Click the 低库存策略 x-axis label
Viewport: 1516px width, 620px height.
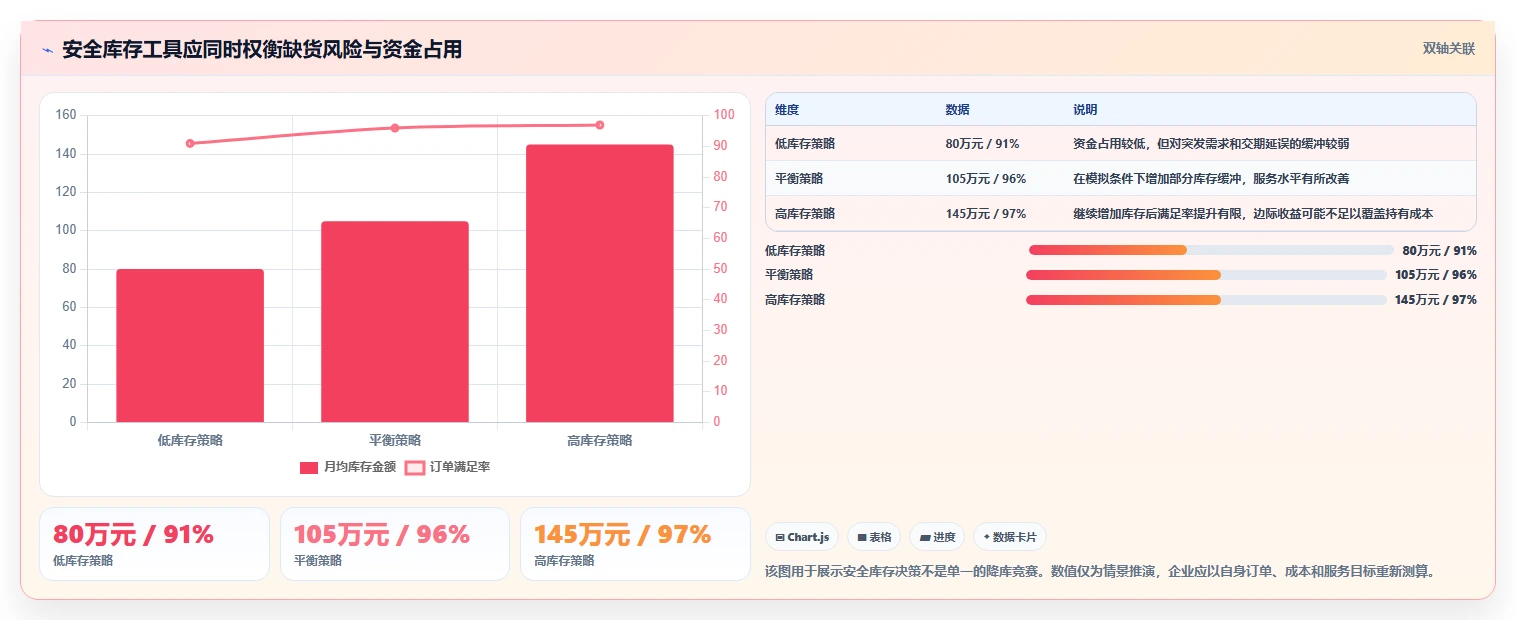point(190,440)
